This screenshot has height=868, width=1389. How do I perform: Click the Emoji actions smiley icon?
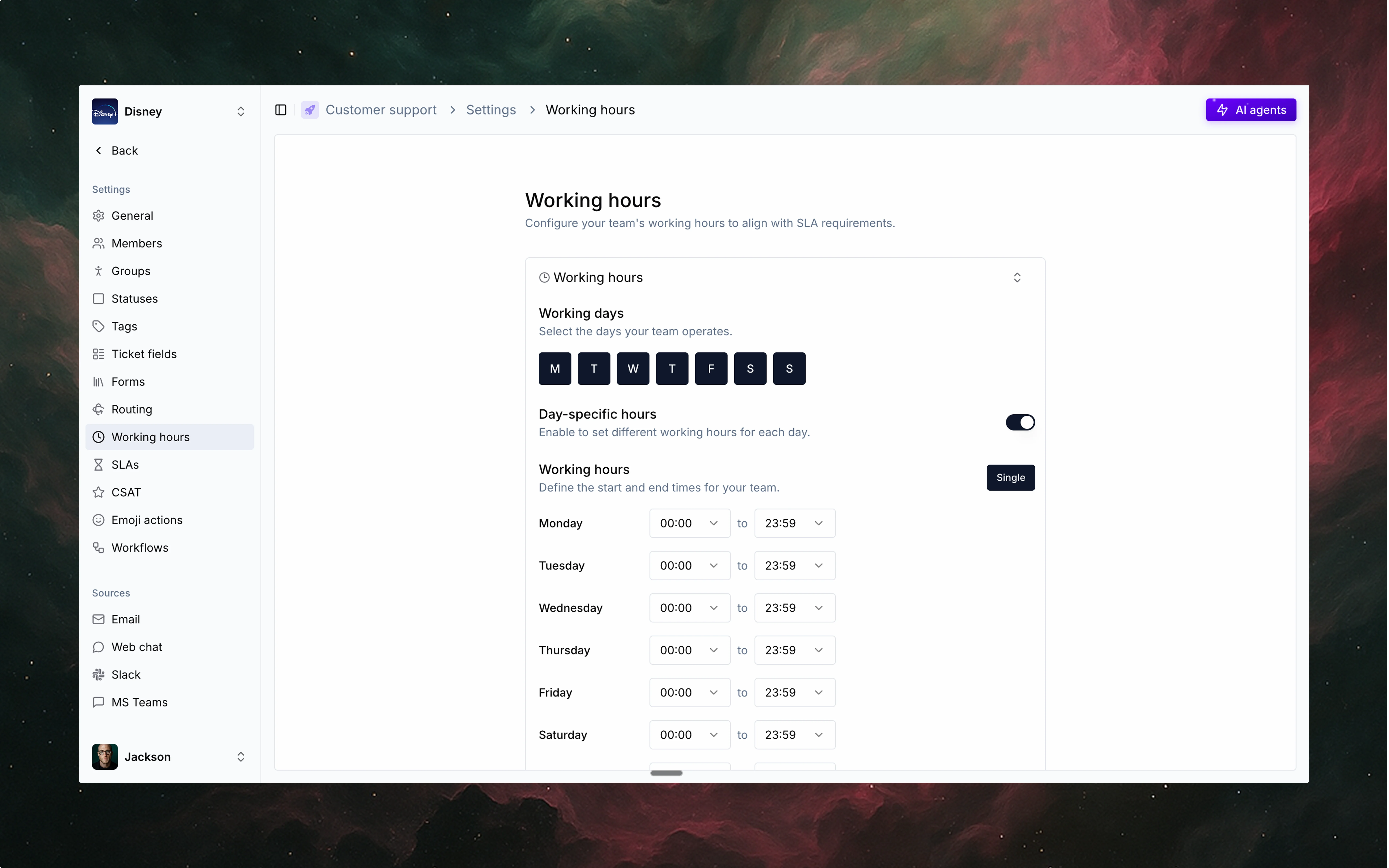[x=99, y=520]
